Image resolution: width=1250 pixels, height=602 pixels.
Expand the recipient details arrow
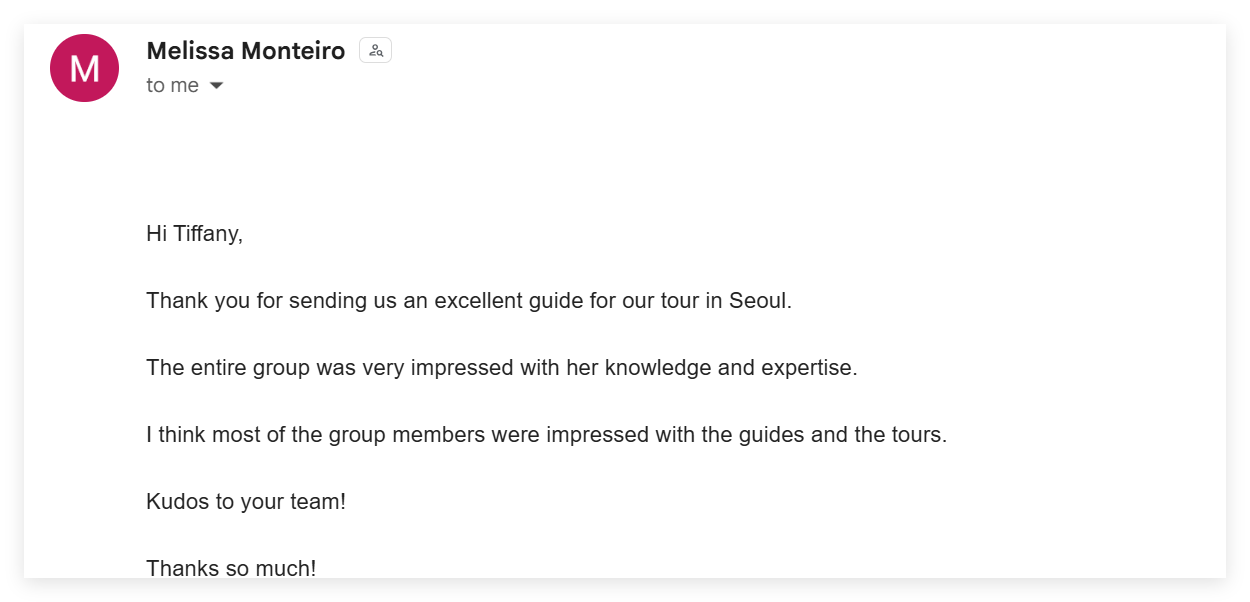click(x=216, y=86)
